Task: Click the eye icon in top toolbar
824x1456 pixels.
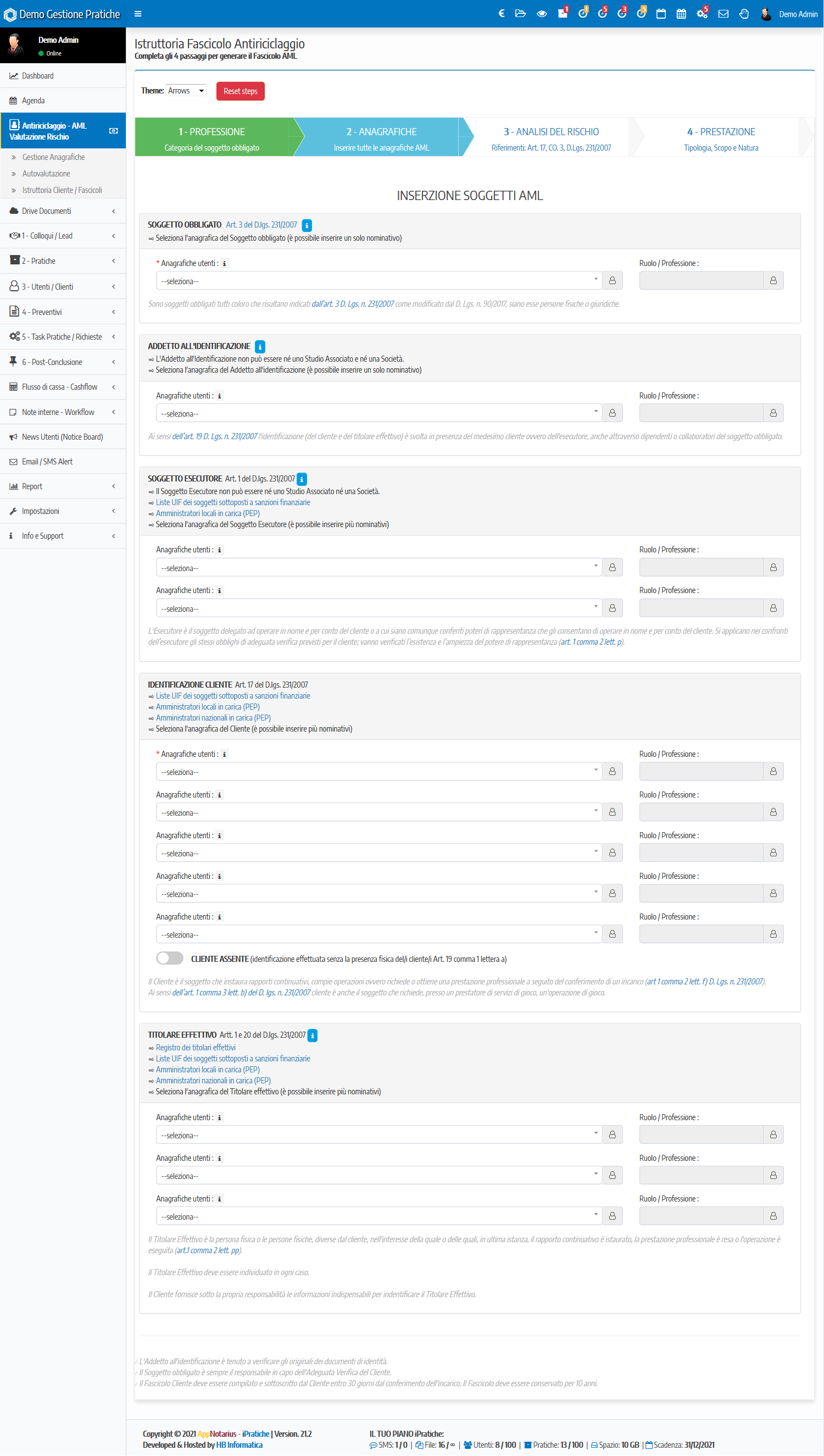Action: click(542, 14)
